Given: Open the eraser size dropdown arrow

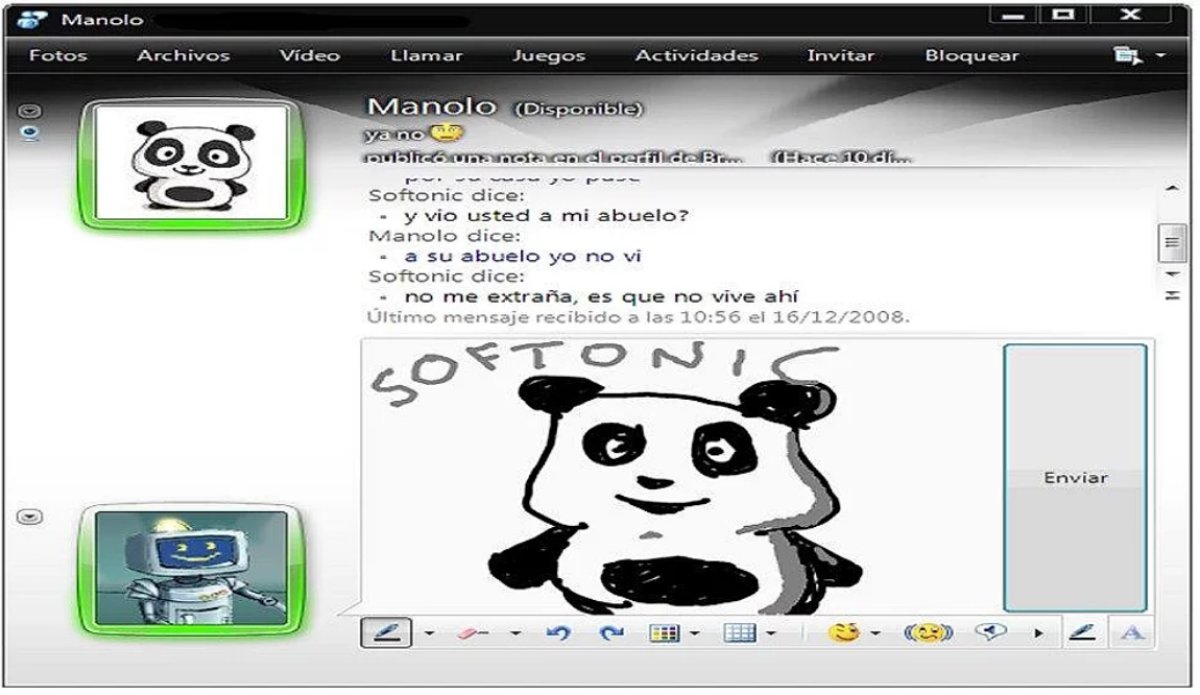Looking at the screenshot, I should click(x=516, y=634).
